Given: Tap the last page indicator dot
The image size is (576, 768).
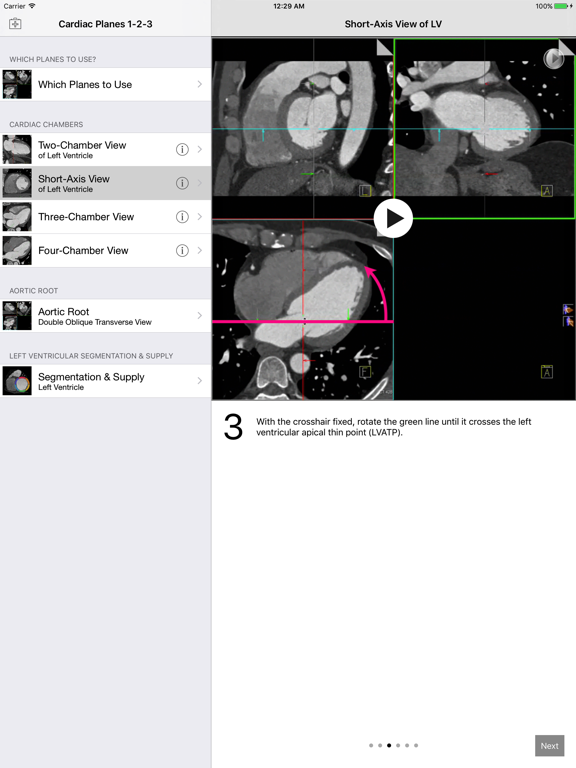Looking at the screenshot, I should pos(416,745).
